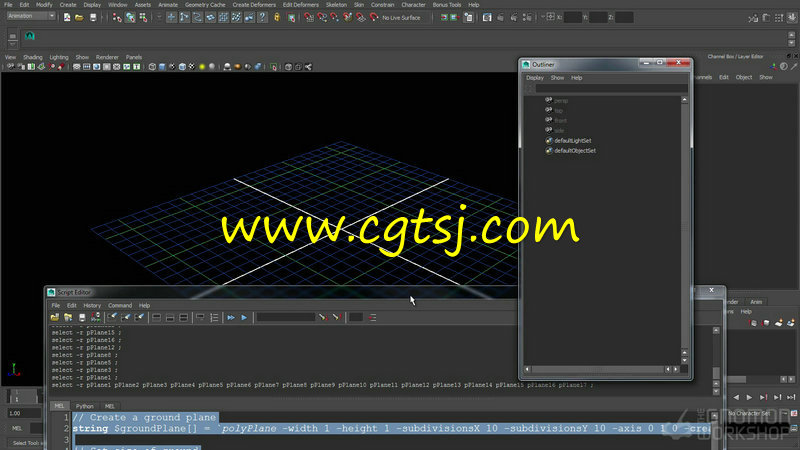The width and height of the screenshot is (800, 450).
Task: Click Execute single play arrow icon
Action: [x=244, y=317]
